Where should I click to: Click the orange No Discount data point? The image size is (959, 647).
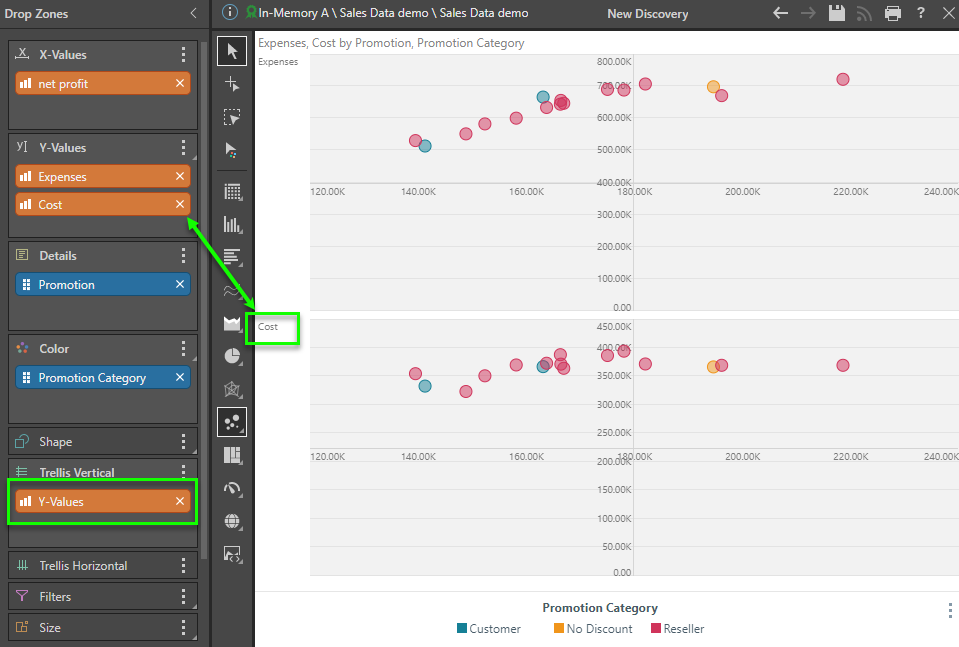click(713, 87)
